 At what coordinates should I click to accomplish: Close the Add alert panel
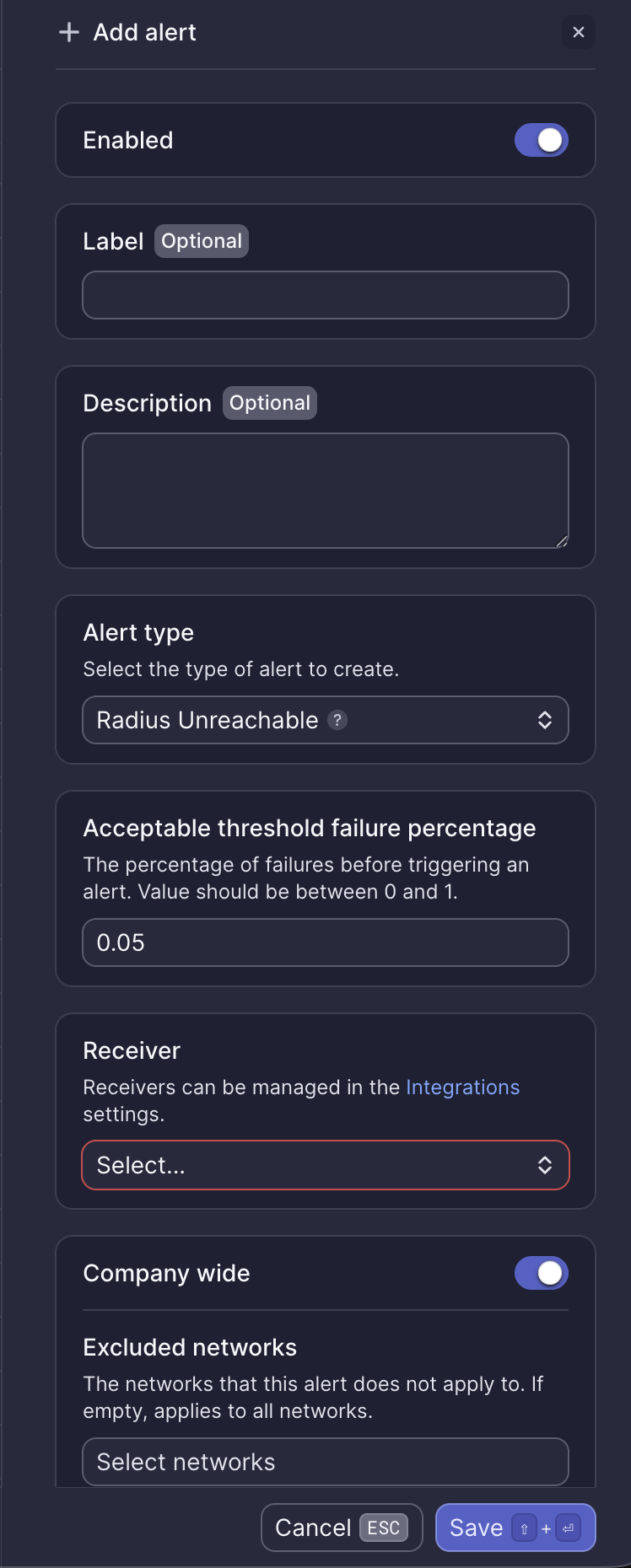[579, 32]
